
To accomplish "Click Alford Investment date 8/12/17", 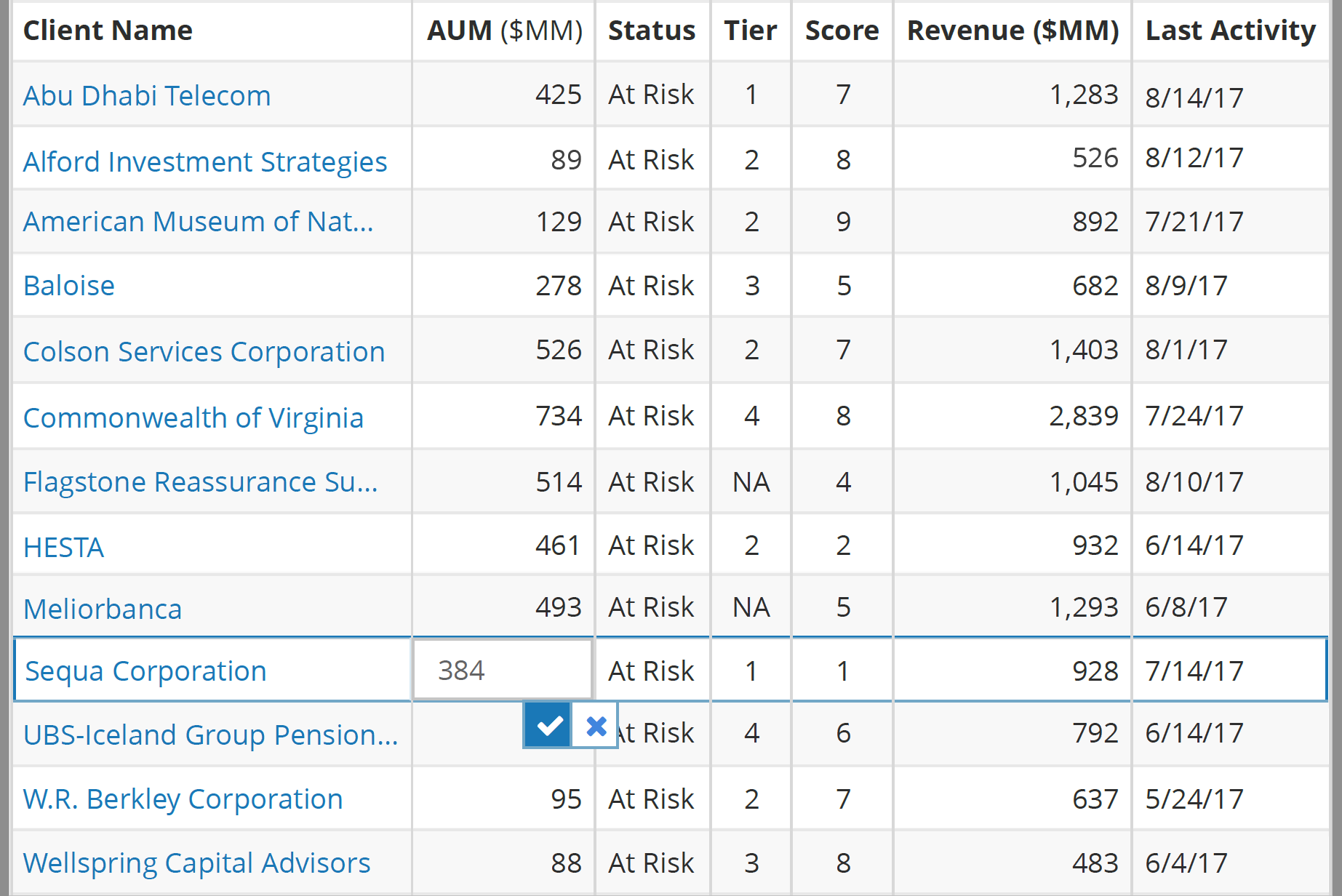I will [x=1194, y=158].
